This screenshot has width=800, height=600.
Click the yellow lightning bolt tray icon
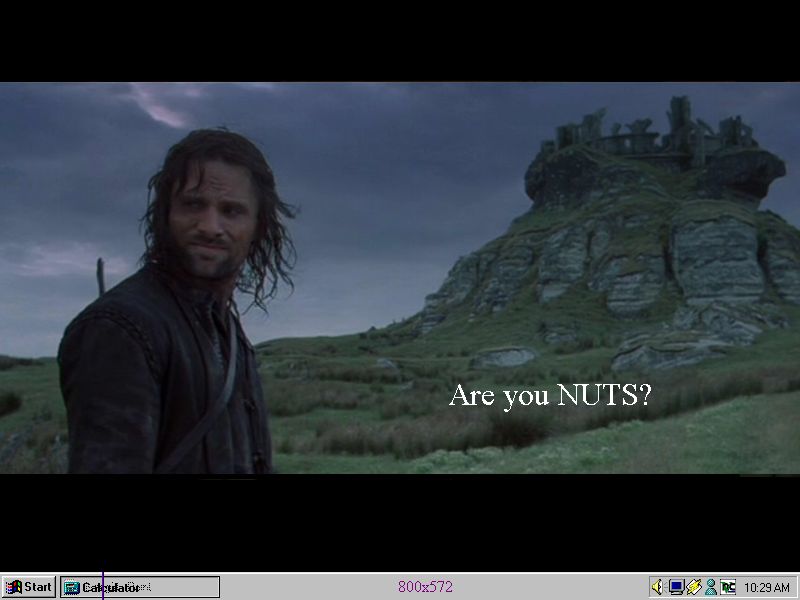tap(693, 587)
